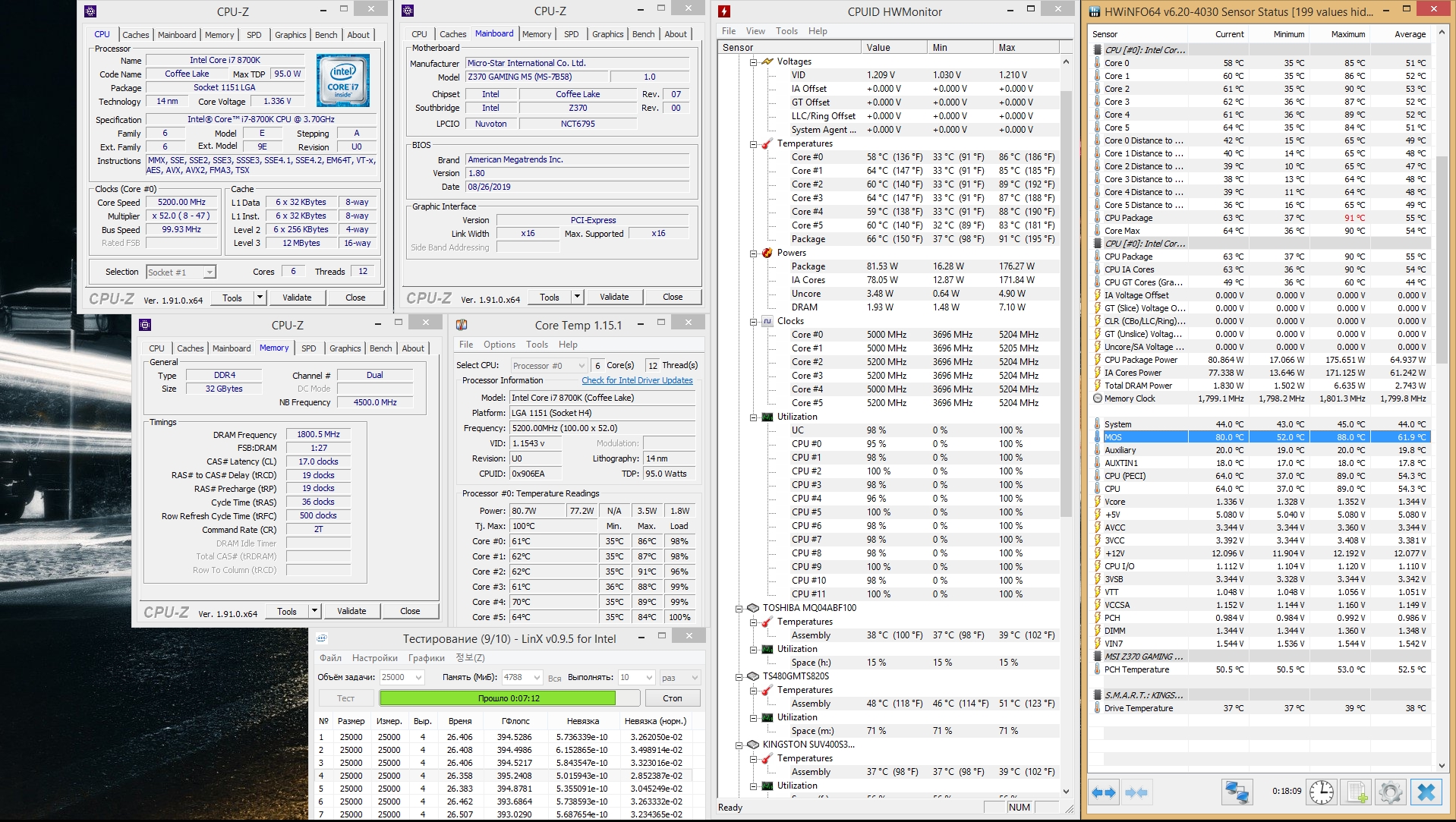Close sensor status with blue X icon
1456x822 pixels.
1426,792
